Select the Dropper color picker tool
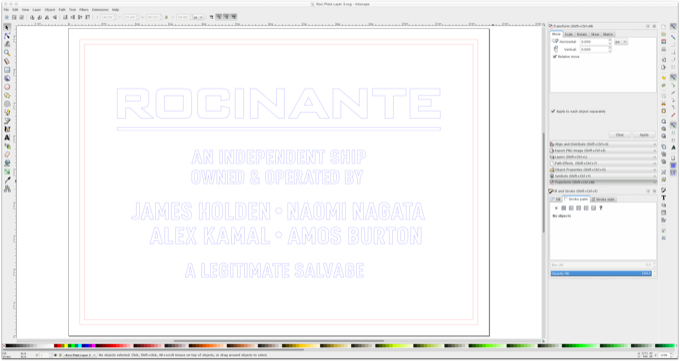This screenshot has width=680, height=361. (x=7, y=180)
